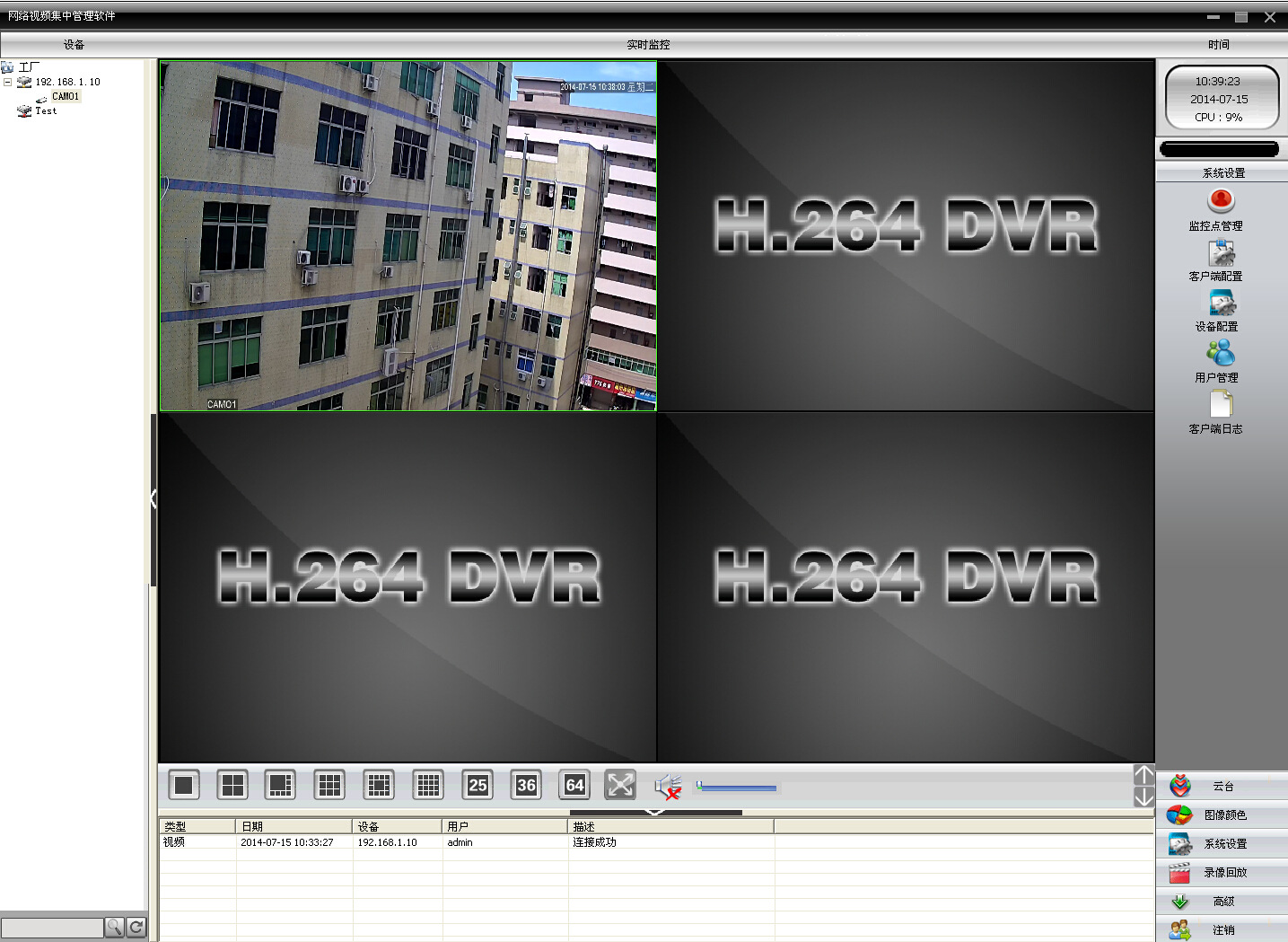Click the 图像颜色 color wheel icon

click(x=1179, y=814)
